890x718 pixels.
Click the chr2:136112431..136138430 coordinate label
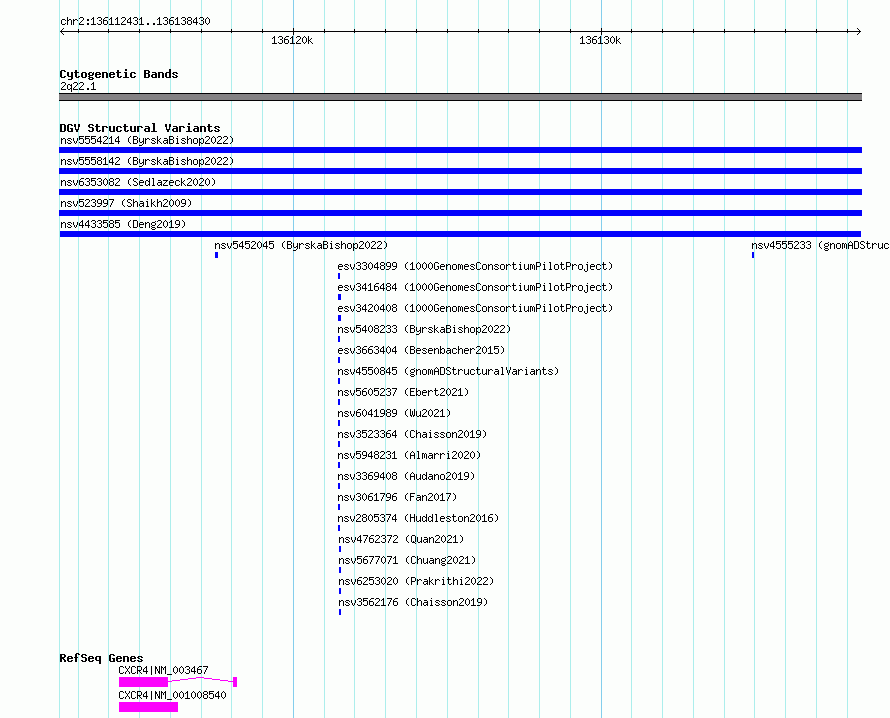point(135,21)
